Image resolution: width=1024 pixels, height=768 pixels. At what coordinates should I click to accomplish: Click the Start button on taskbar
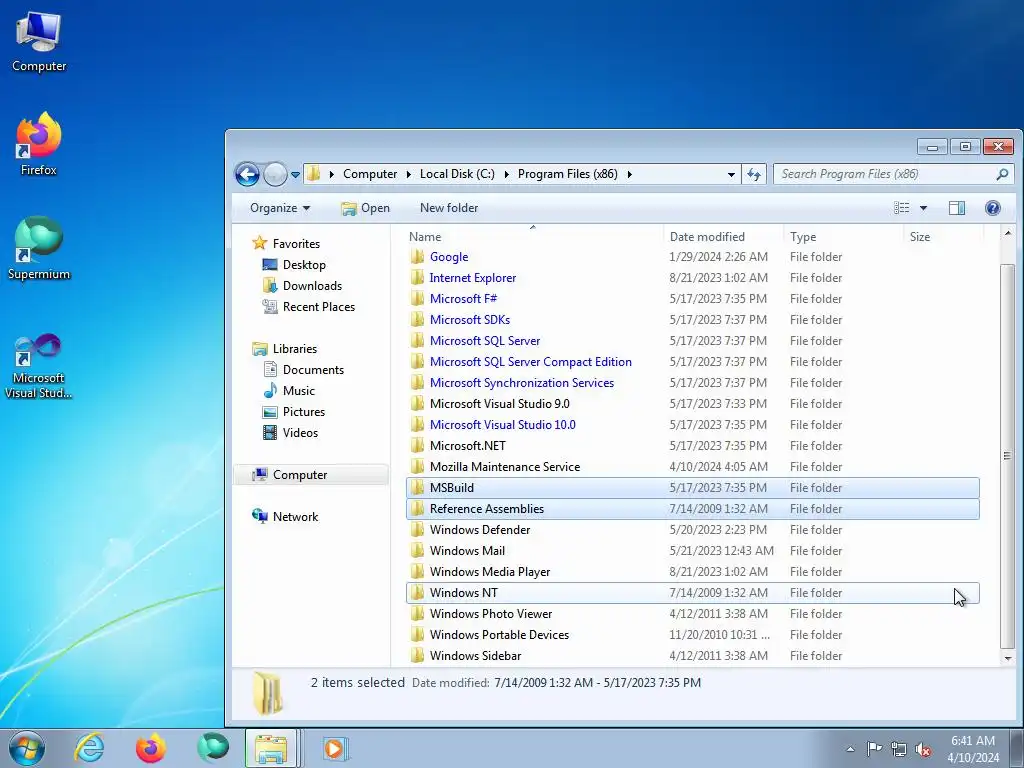point(27,748)
